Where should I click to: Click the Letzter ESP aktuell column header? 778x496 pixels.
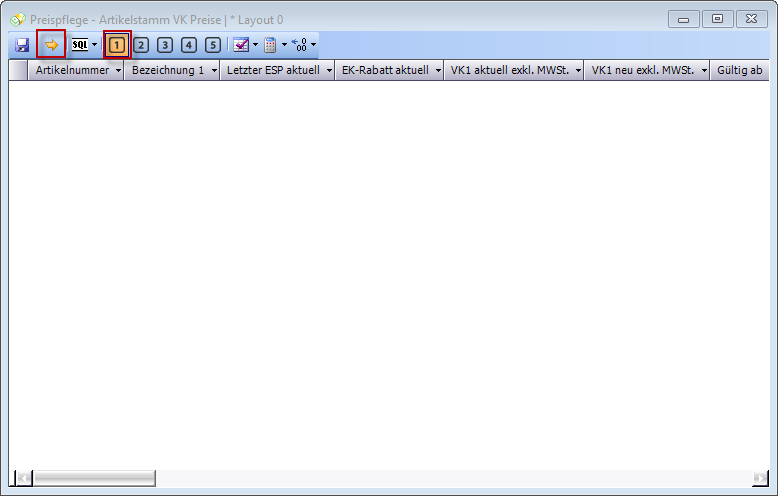(273, 71)
